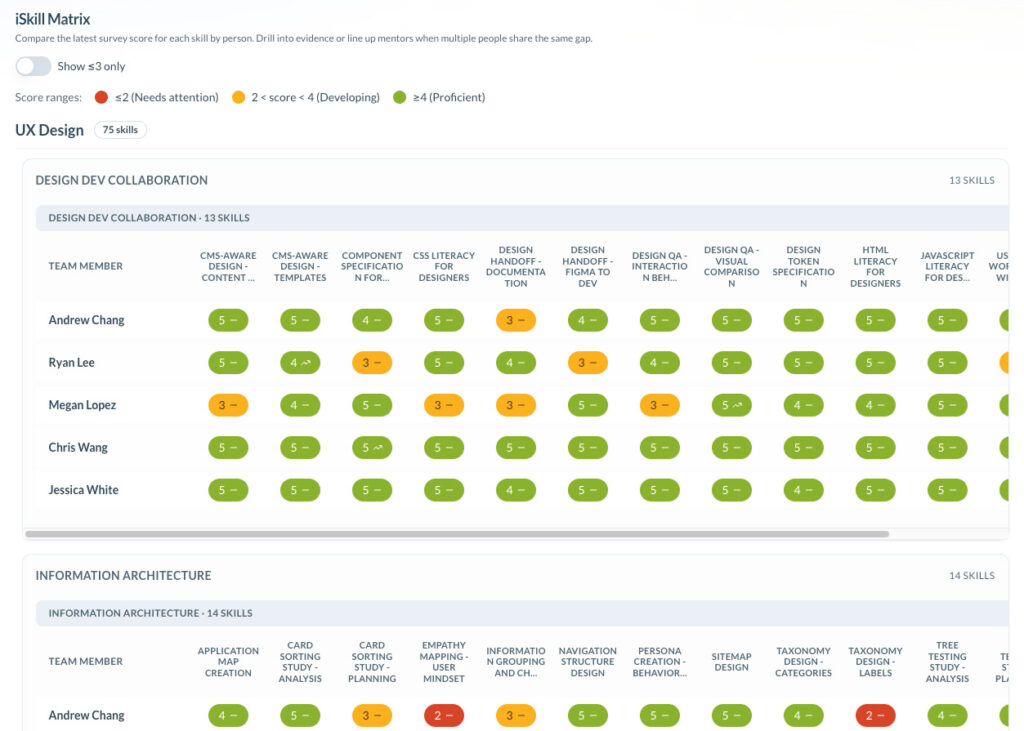Open Jessica White's team member row
Image resolution: width=1024 pixels, height=731 pixels.
coord(84,490)
